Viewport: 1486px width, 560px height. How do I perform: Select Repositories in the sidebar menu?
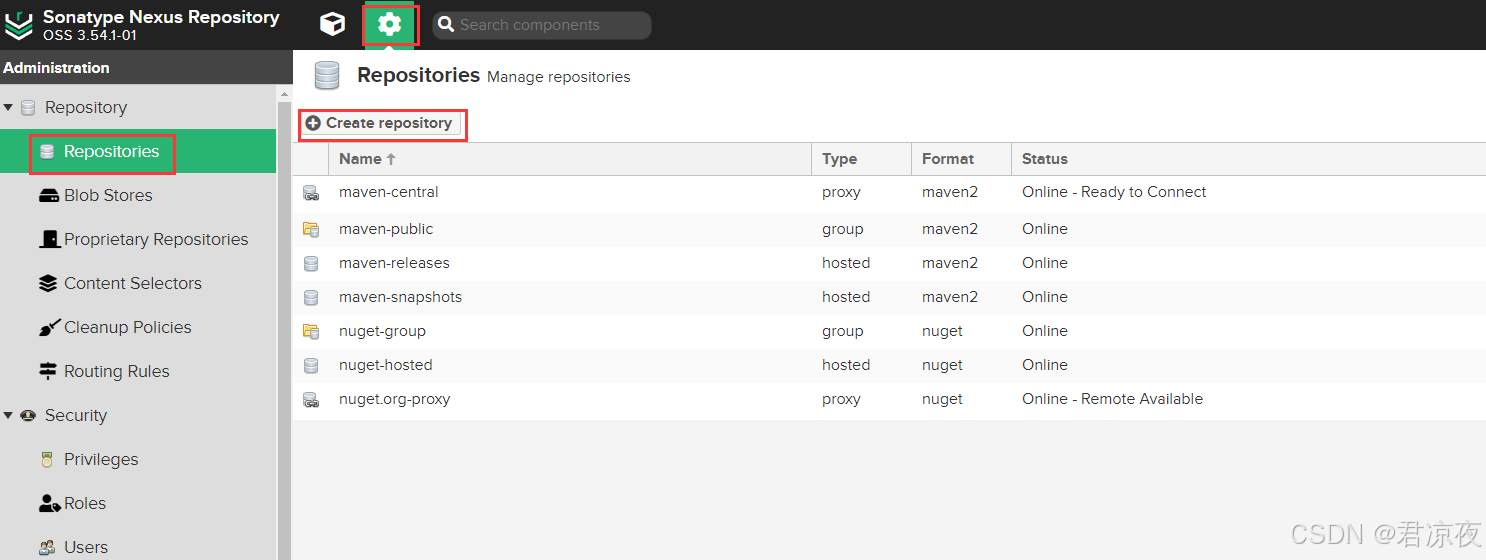111,151
